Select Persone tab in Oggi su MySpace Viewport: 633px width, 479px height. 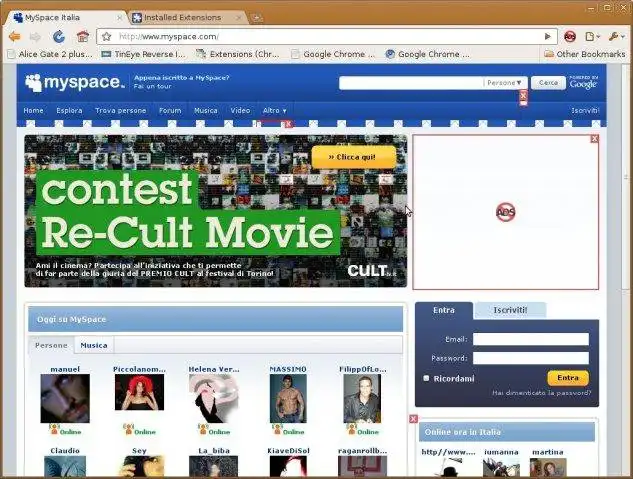[x=51, y=345]
